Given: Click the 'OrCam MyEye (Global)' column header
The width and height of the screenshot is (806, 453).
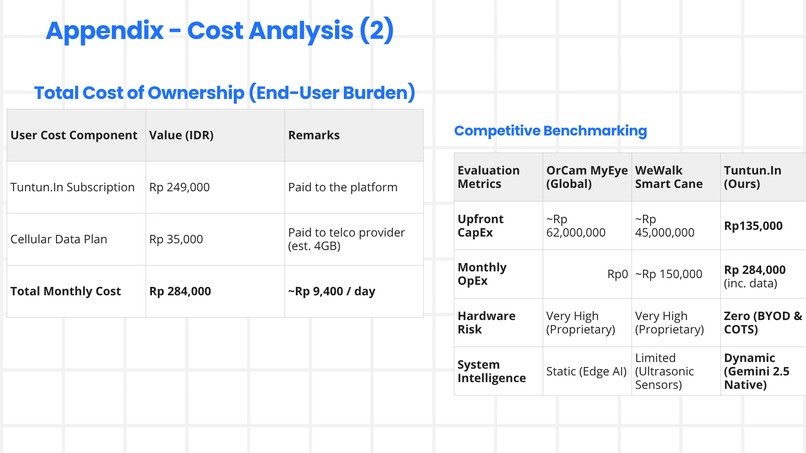Looking at the screenshot, I should 587,177.
